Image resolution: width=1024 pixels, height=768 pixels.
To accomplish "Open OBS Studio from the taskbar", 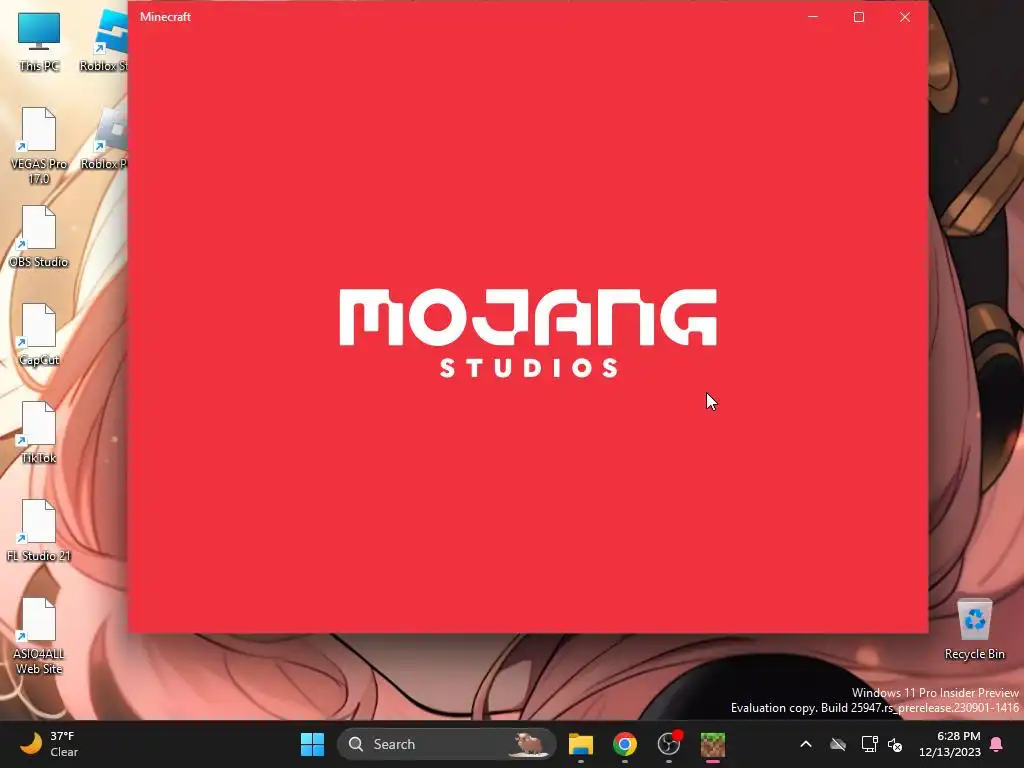I will [x=669, y=744].
